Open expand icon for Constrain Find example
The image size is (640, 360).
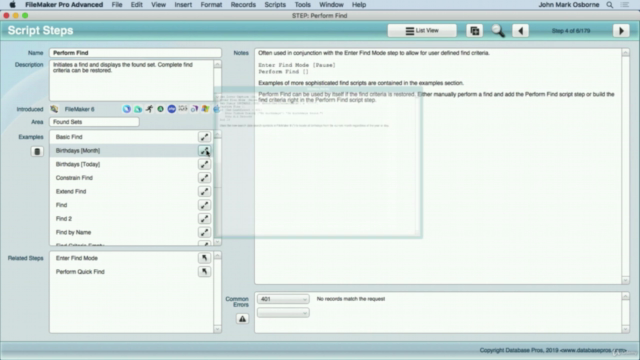[204, 178]
